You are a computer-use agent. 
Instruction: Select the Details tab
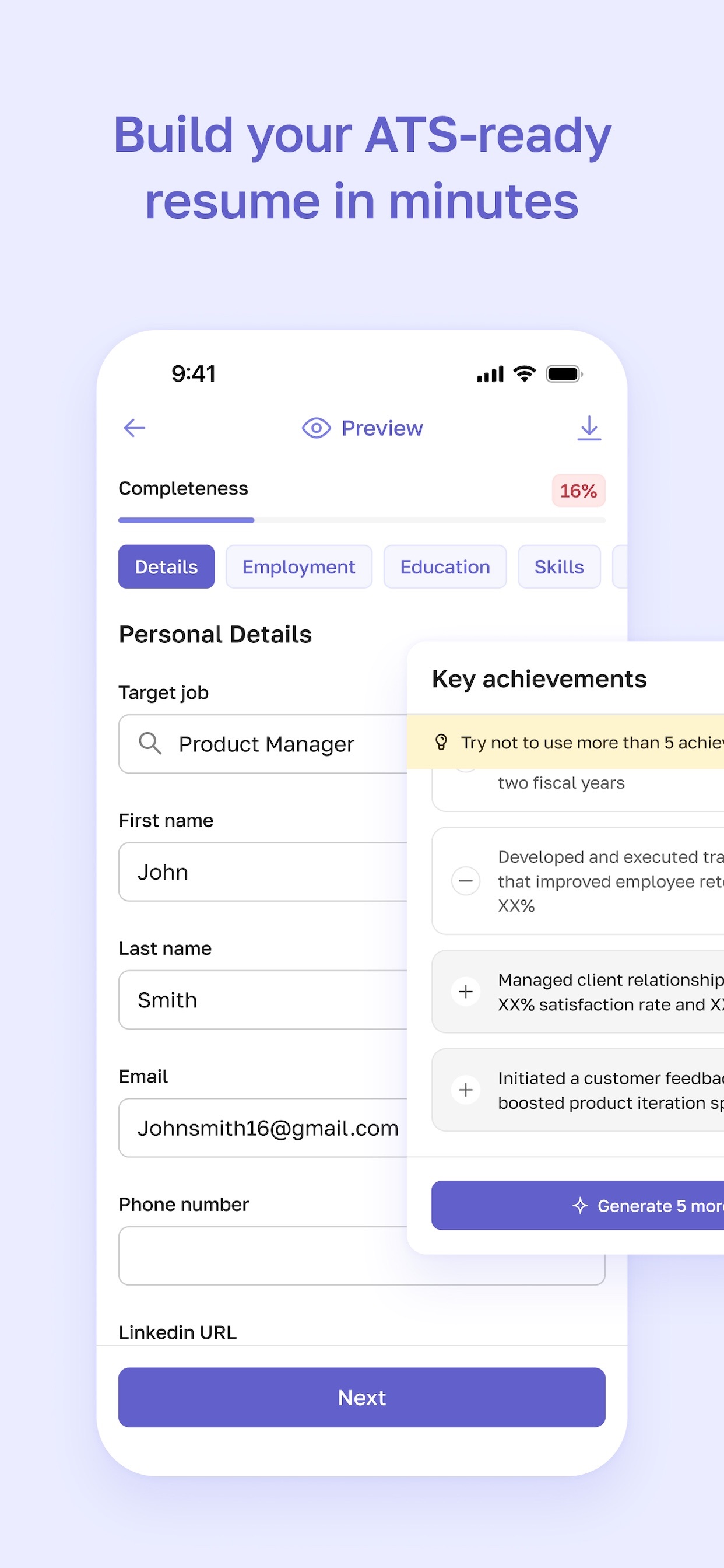(166, 566)
